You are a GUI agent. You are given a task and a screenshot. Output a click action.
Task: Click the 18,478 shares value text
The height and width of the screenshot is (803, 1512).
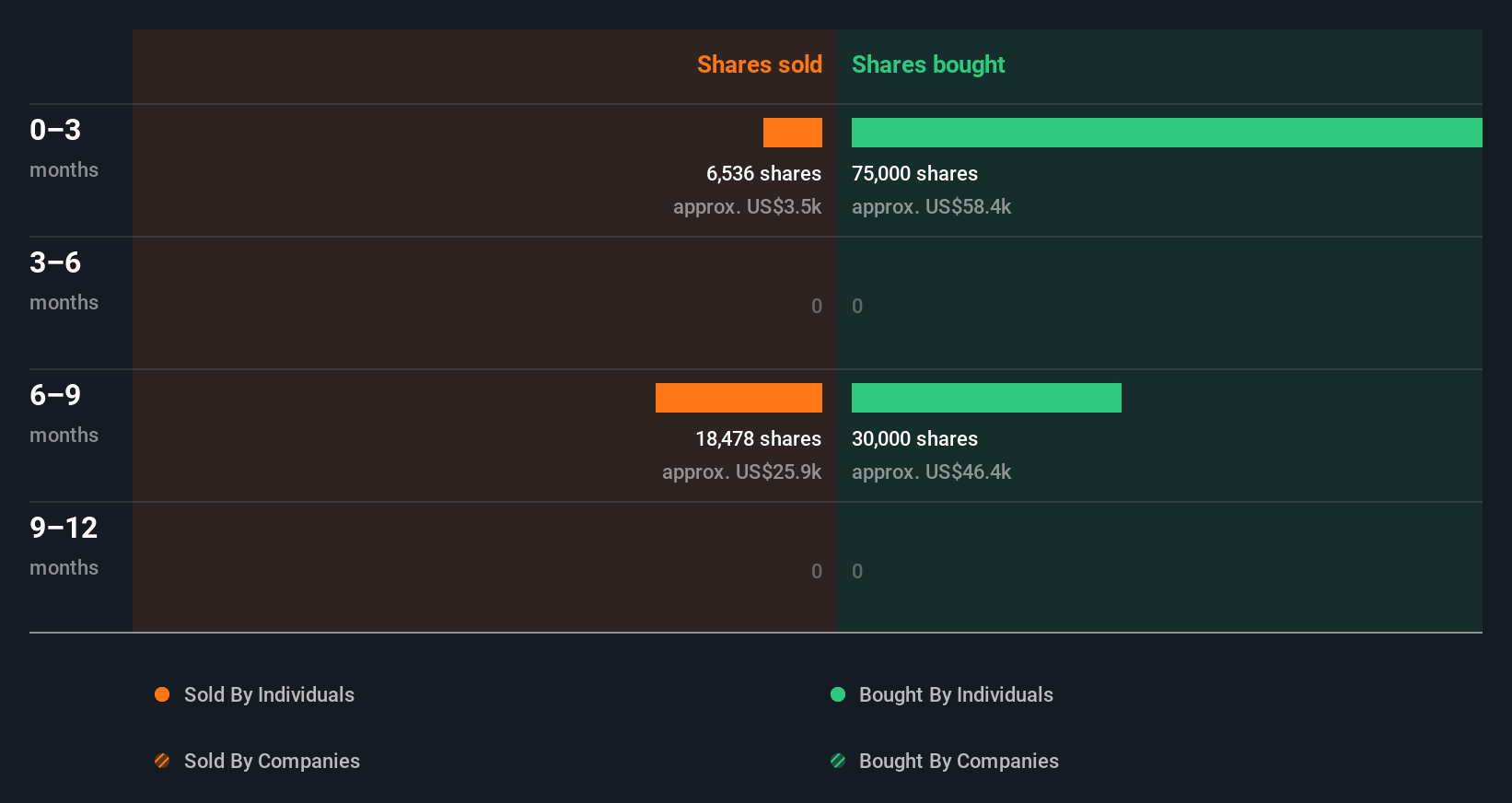758,439
